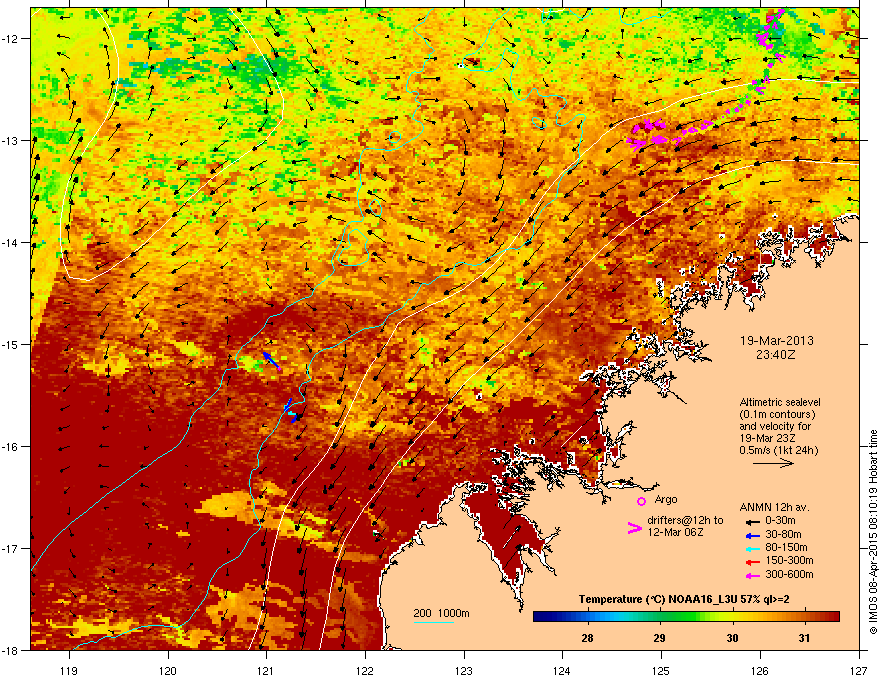This screenshot has height=680, width=880.
Task: Click the 0-30m depth label
Action: click(780, 521)
